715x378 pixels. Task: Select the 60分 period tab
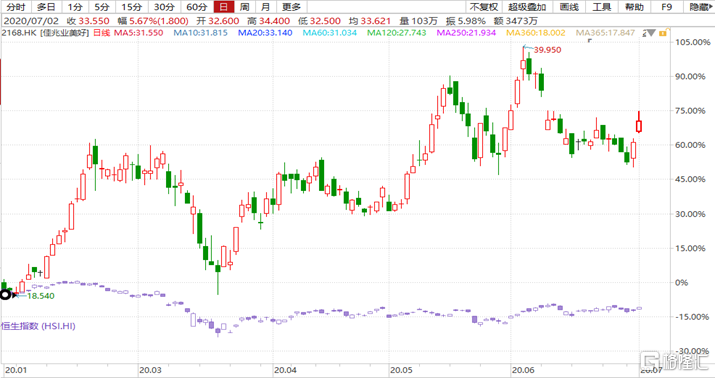(197, 7)
